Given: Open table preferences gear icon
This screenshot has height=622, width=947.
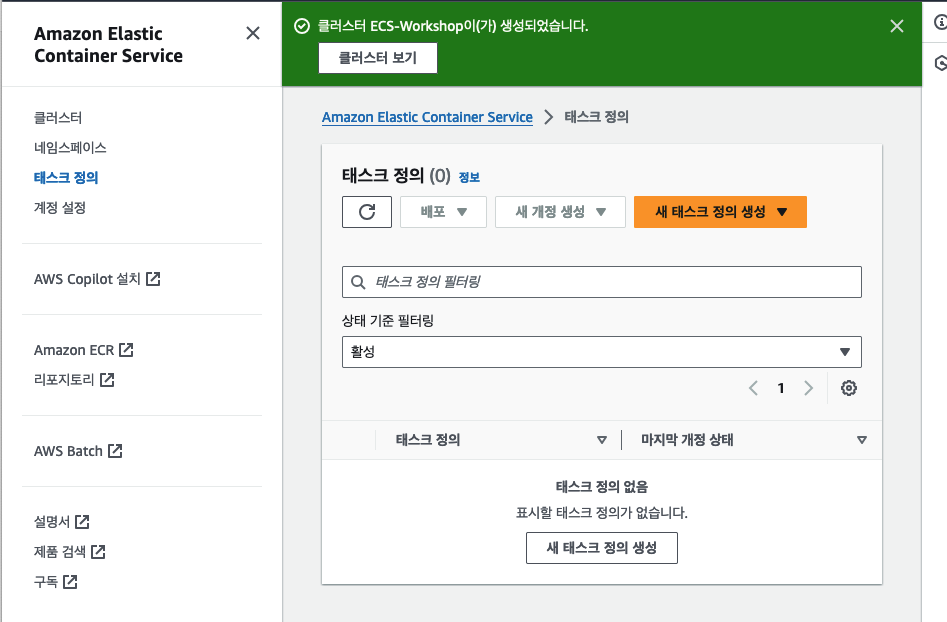Looking at the screenshot, I should [849, 388].
